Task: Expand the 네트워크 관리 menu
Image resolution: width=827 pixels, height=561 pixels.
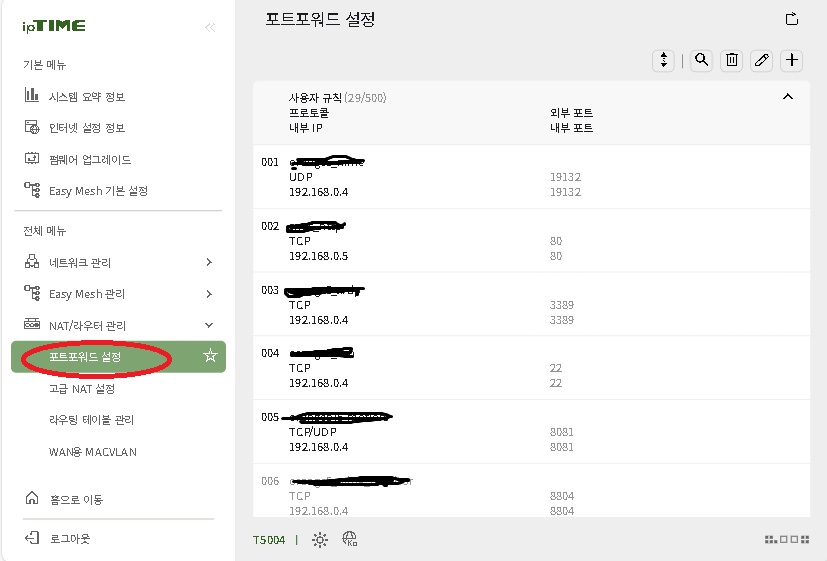Action: (x=209, y=263)
